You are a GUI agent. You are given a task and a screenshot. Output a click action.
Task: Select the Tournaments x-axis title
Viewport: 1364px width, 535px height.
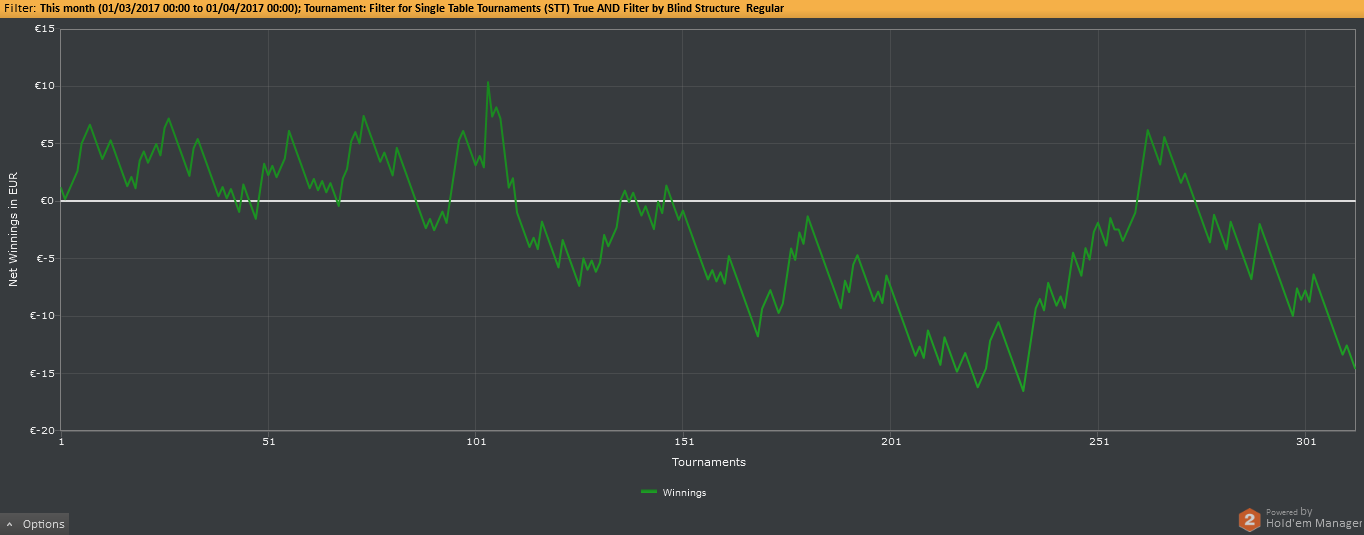point(709,462)
